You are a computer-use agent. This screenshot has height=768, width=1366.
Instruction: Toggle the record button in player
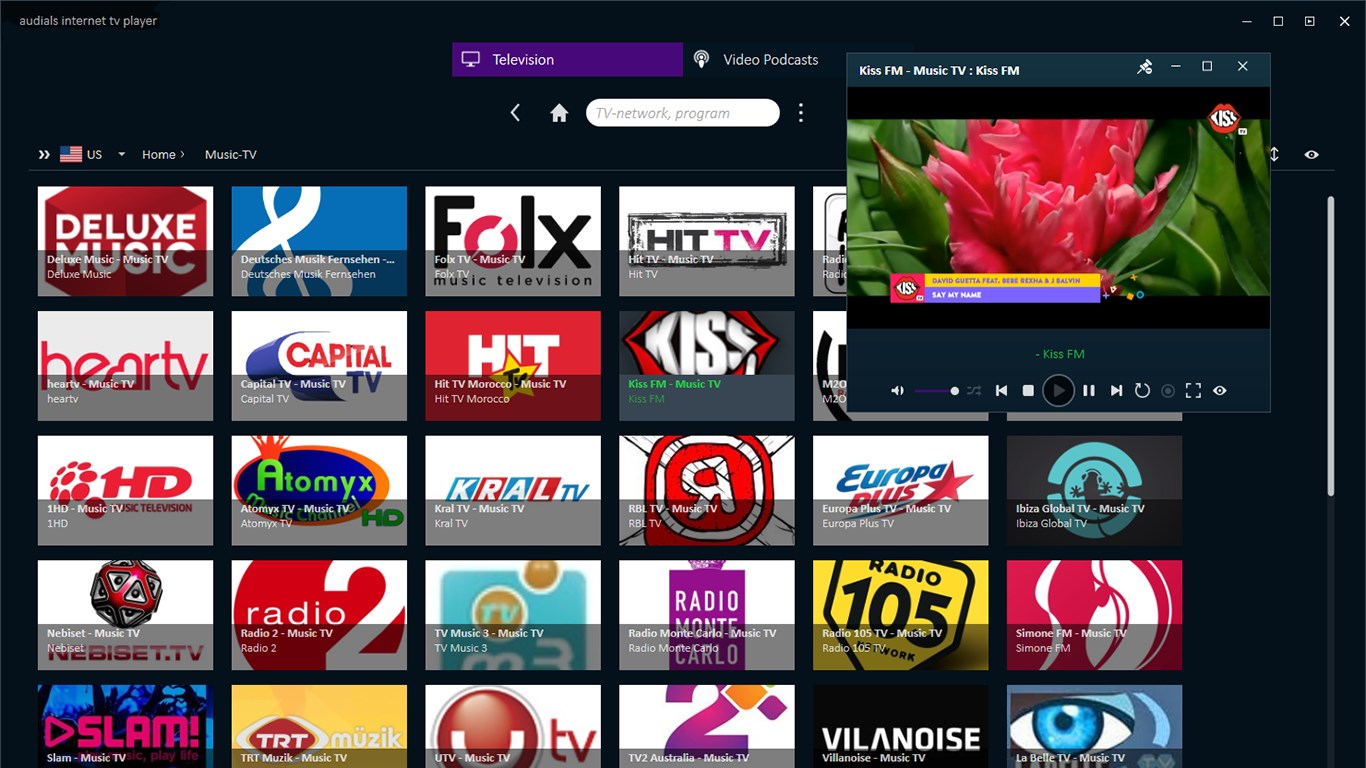tap(1167, 391)
